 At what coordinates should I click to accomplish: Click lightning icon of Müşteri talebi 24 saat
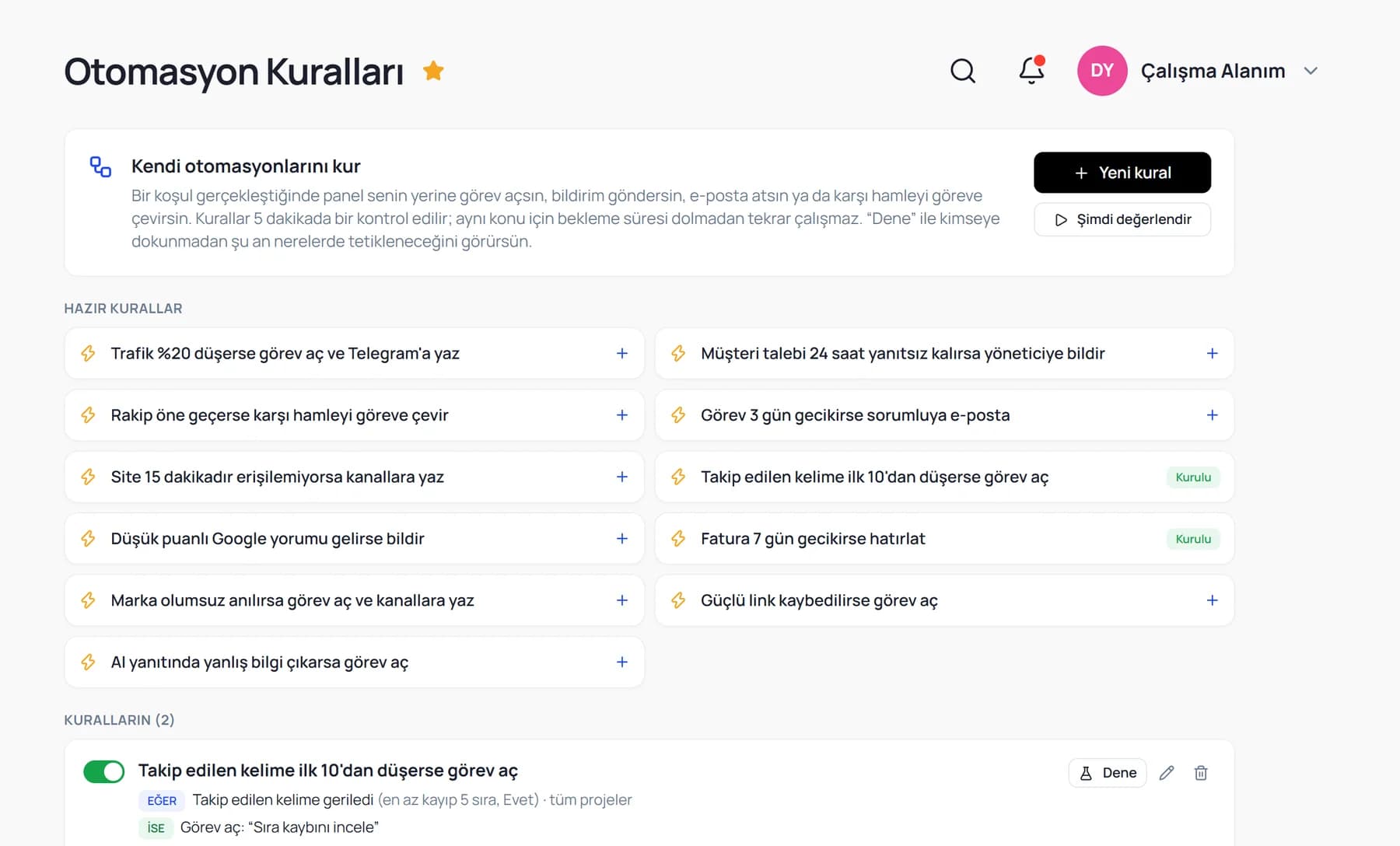pos(678,353)
